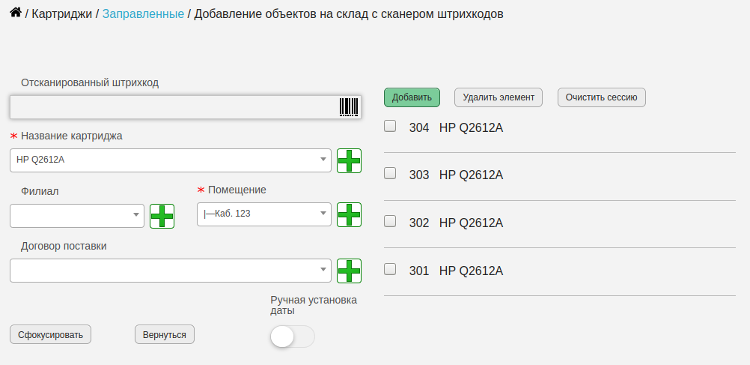Click Очистить сессию button
The width and height of the screenshot is (750, 365).
coord(601,97)
